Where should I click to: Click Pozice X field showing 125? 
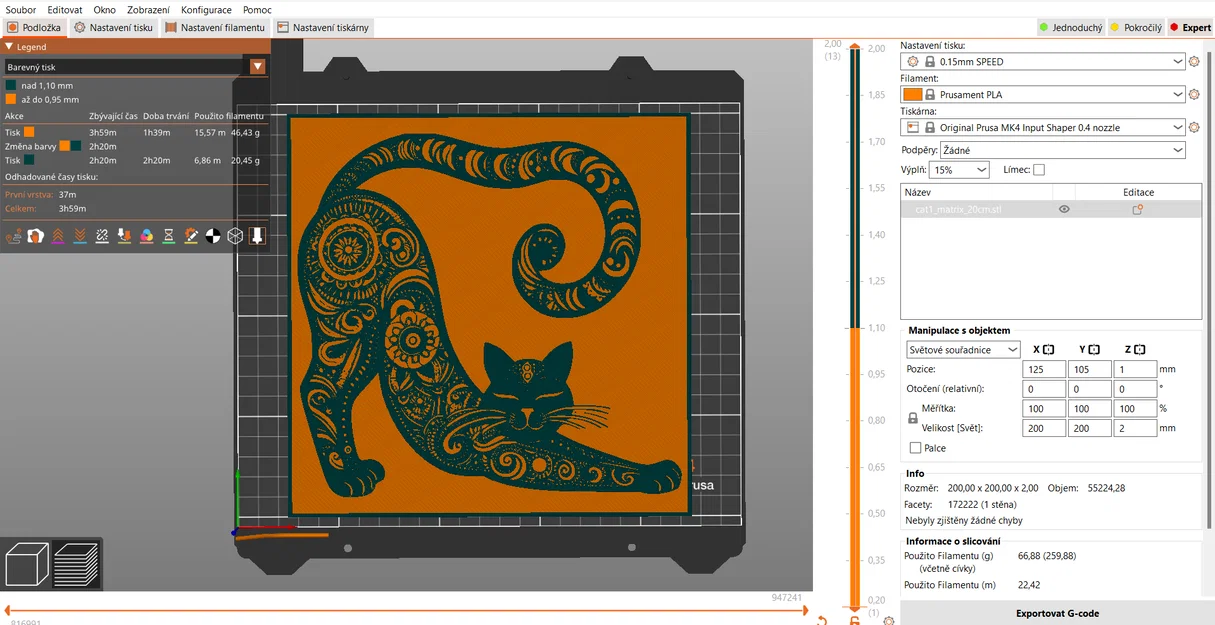[1044, 369]
